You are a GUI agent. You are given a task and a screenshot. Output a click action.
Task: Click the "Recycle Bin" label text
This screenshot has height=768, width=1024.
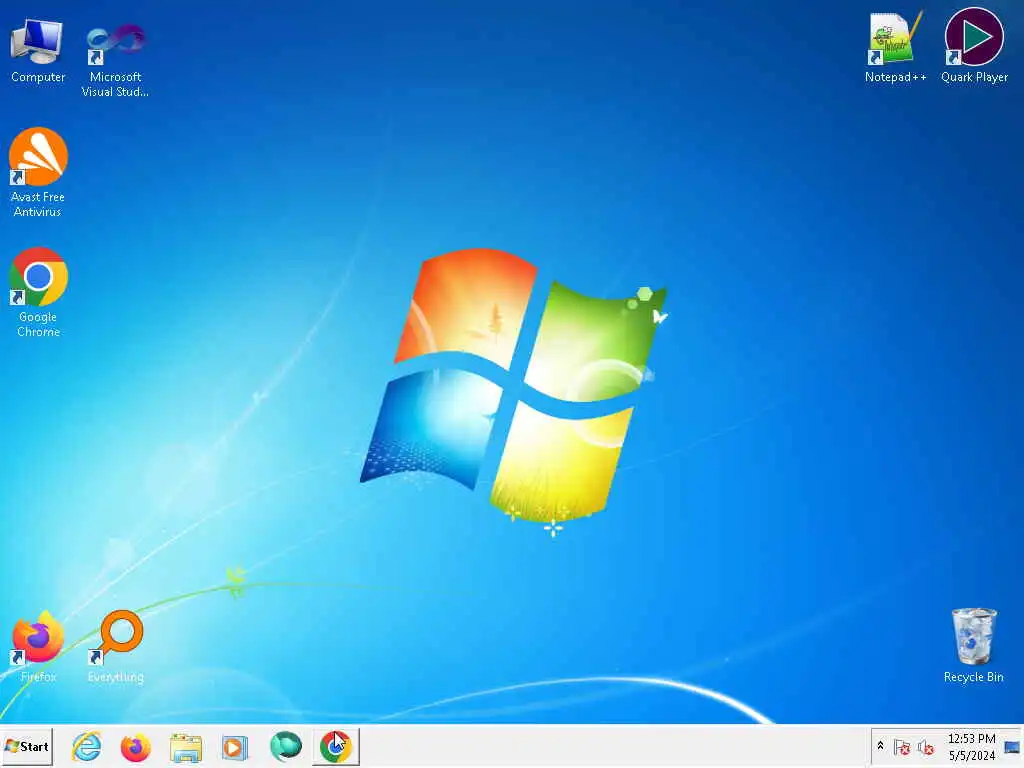pyautogui.click(x=974, y=677)
